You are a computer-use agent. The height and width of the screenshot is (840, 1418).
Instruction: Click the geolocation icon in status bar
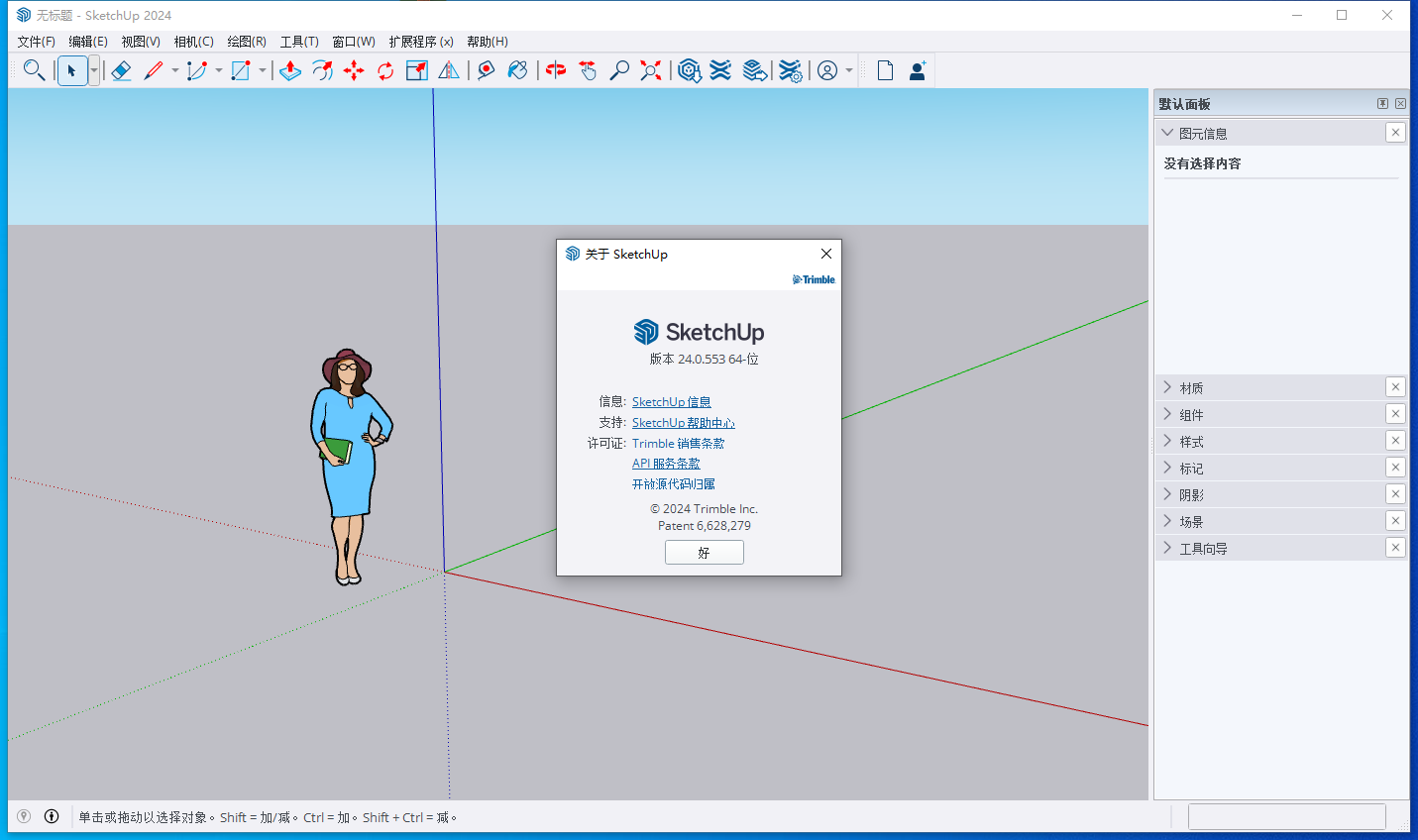tap(24, 816)
